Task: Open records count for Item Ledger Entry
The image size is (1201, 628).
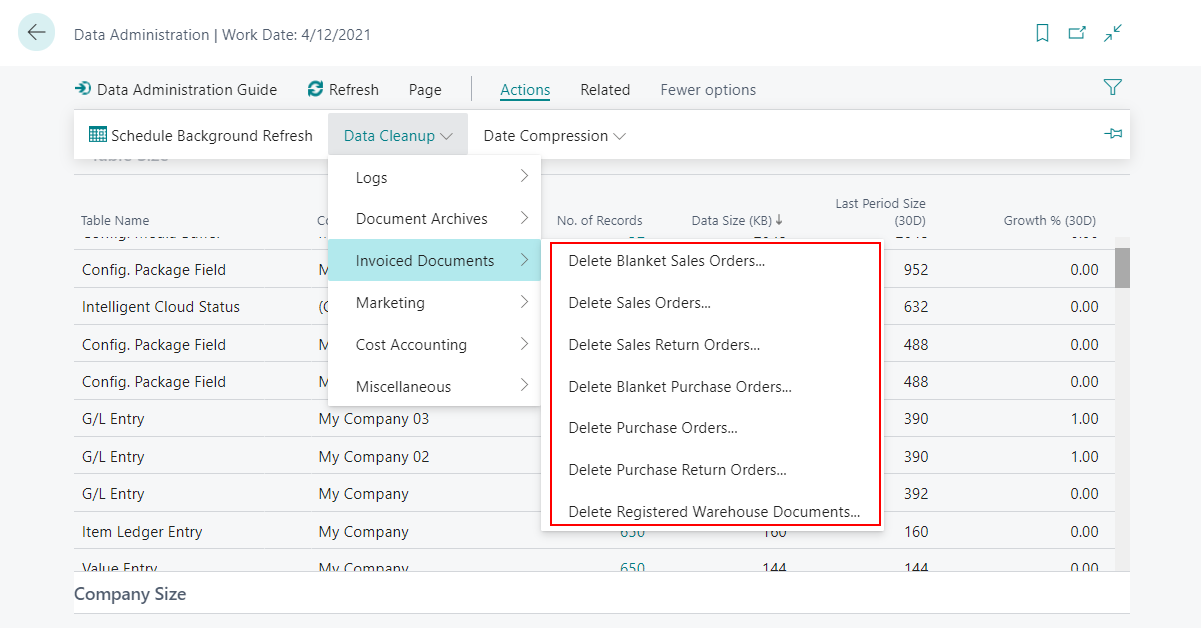Action: coord(631,531)
